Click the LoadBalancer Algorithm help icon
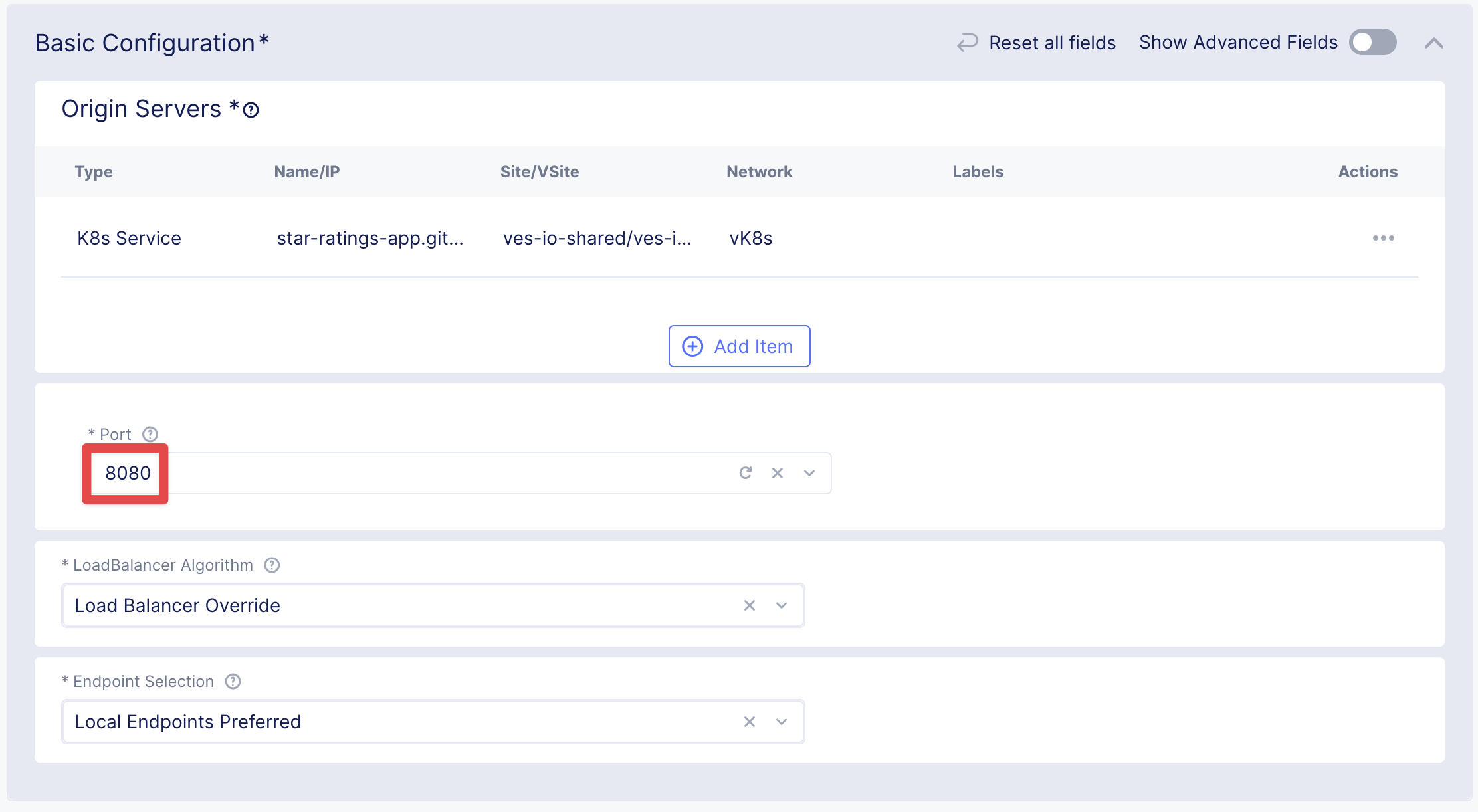The image size is (1478, 812). coord(272,565)
